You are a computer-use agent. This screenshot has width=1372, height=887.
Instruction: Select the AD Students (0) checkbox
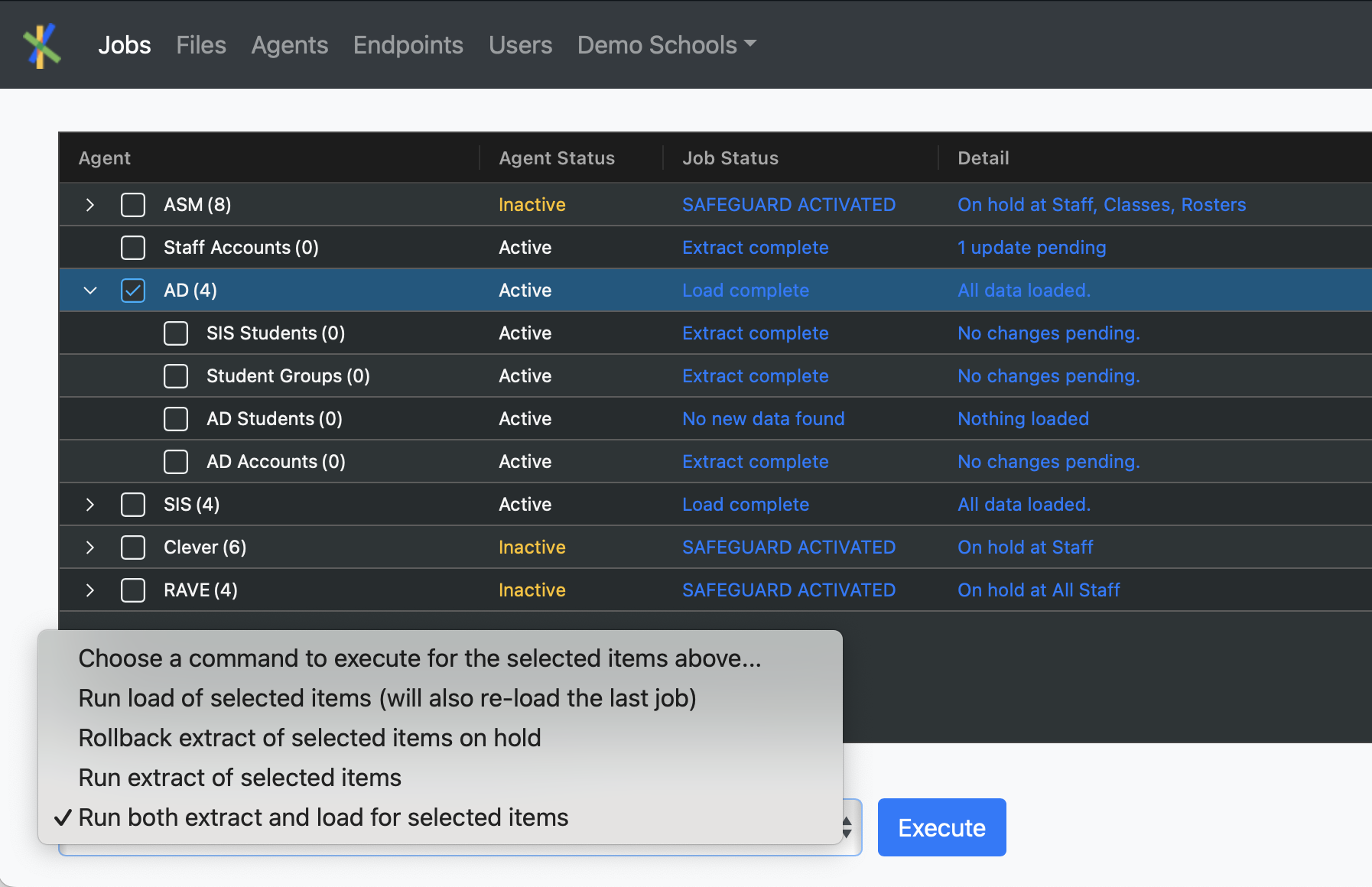[x=176, y=419]
